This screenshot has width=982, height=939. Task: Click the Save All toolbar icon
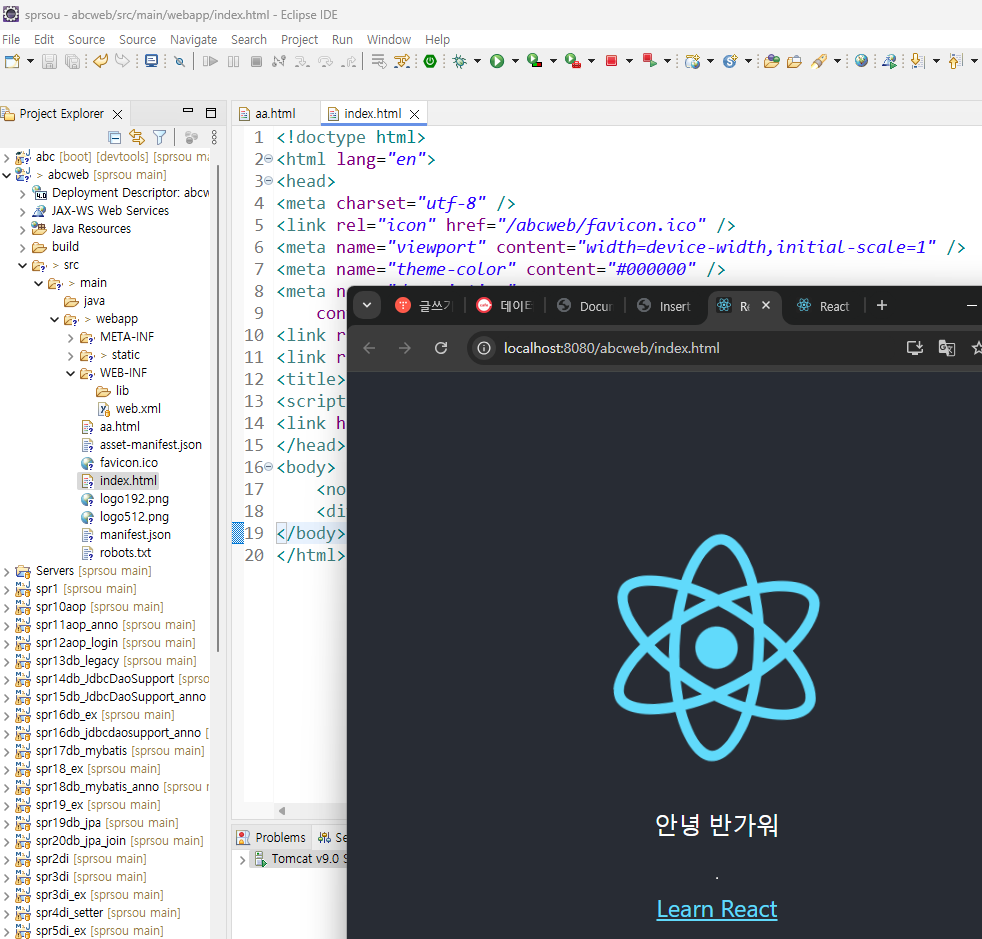point(73,61)
